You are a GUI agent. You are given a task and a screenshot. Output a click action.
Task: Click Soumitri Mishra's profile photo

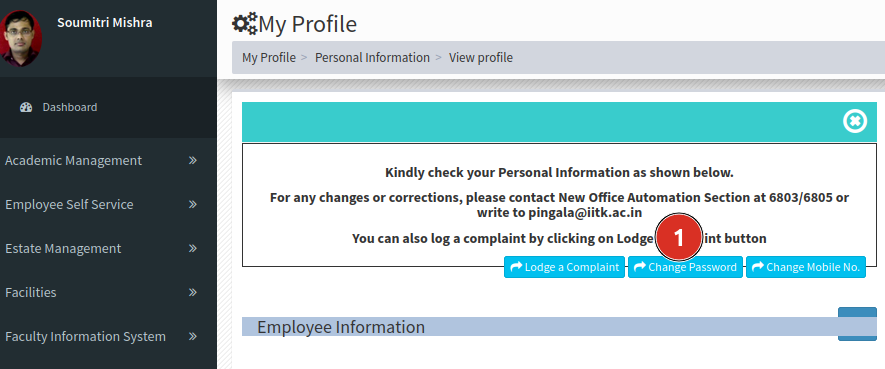click(x=20, y=38)
